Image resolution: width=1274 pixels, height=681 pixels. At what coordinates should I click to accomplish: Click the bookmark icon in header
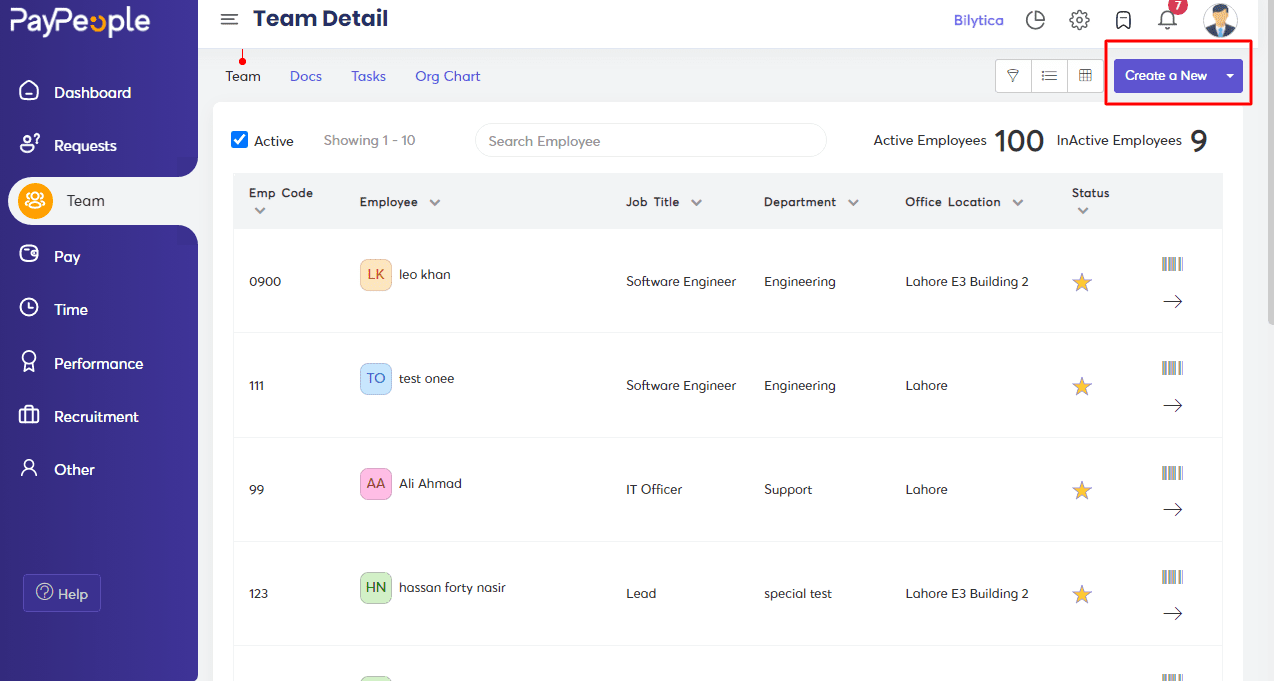(1123, 20)
